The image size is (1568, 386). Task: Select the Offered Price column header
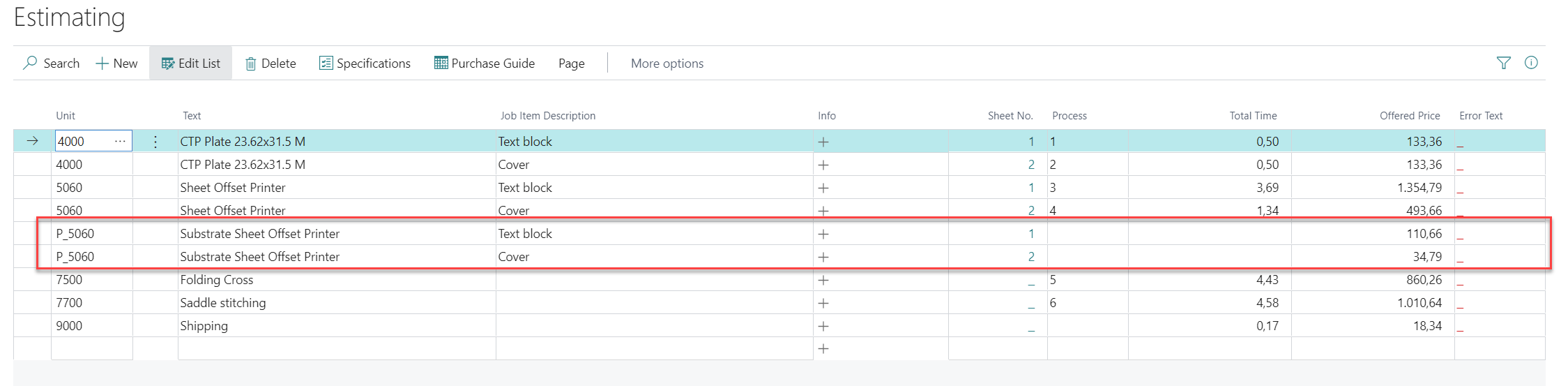[1410, 116]
